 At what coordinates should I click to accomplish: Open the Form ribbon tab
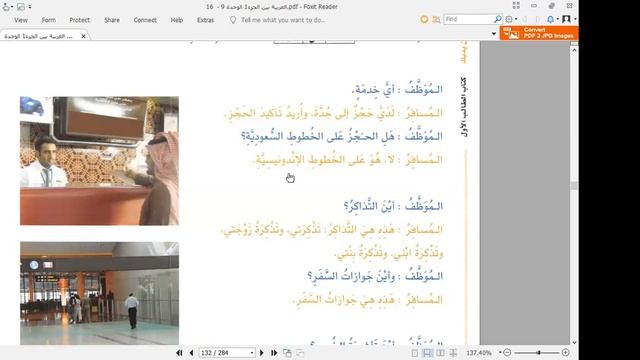(x=49, y=20)
